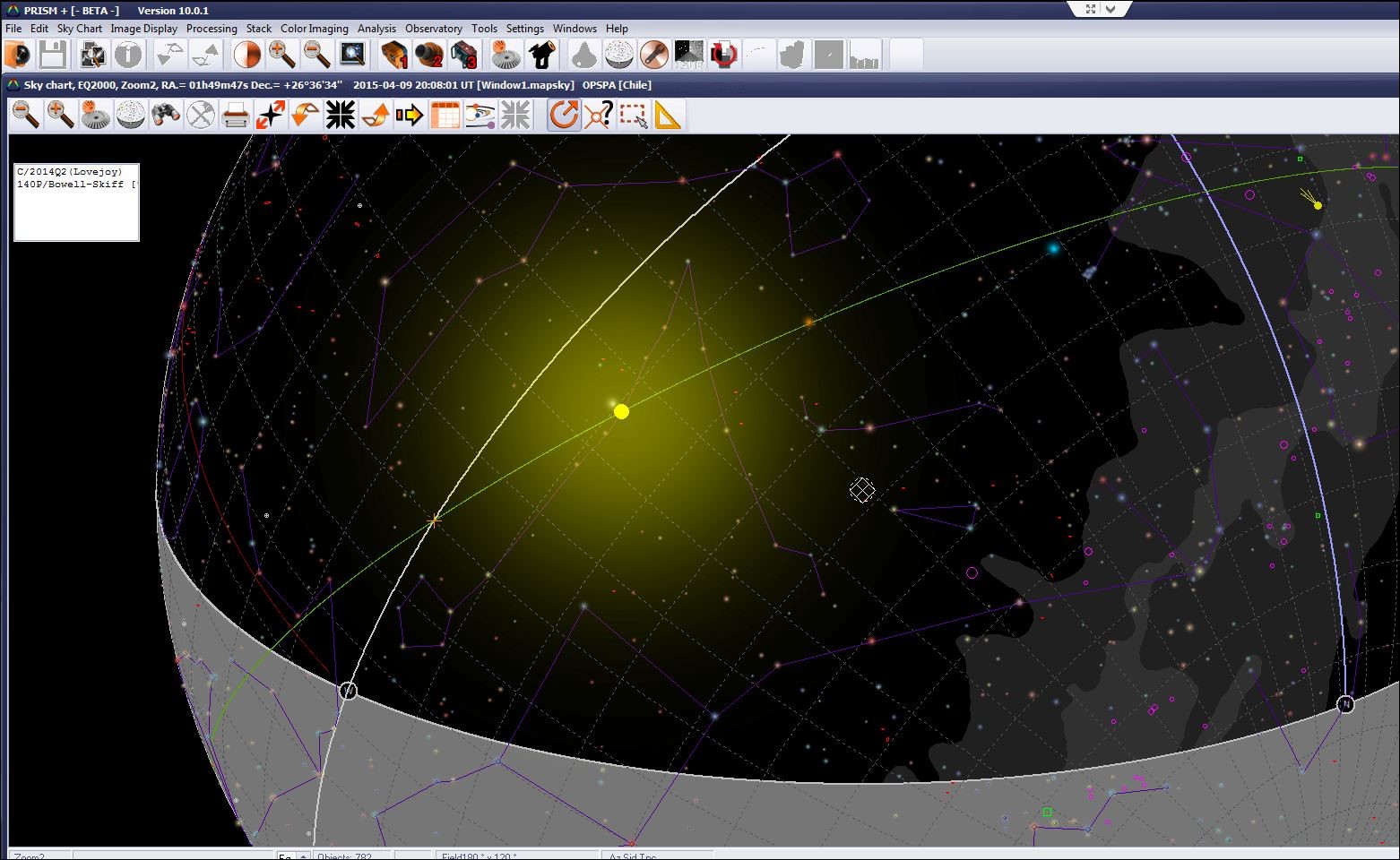Click the yellow Sun on the sky chart
1400x860 pixels.
coord(621,411)
